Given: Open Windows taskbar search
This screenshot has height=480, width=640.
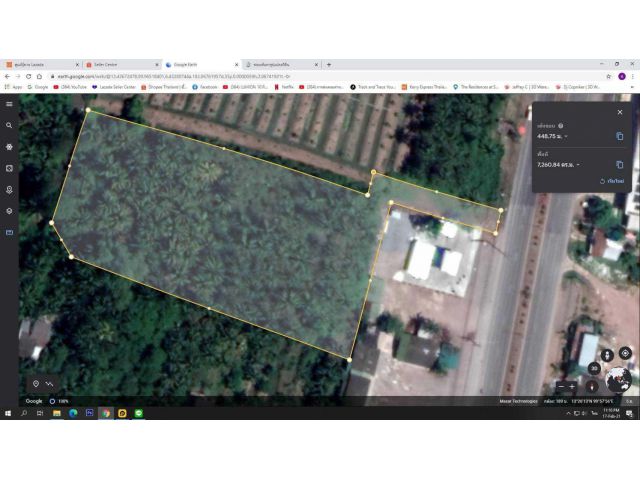Looking at the screenshot, I should pos(24,413).
